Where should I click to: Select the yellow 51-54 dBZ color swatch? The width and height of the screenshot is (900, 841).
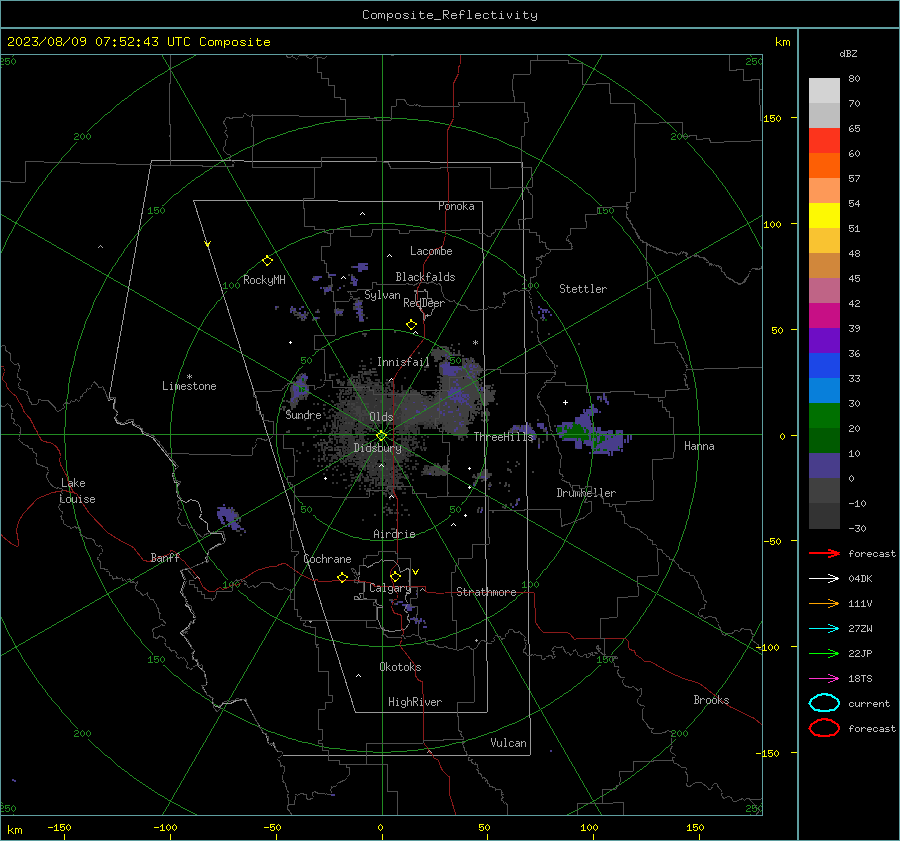click(x=824, y=216)
